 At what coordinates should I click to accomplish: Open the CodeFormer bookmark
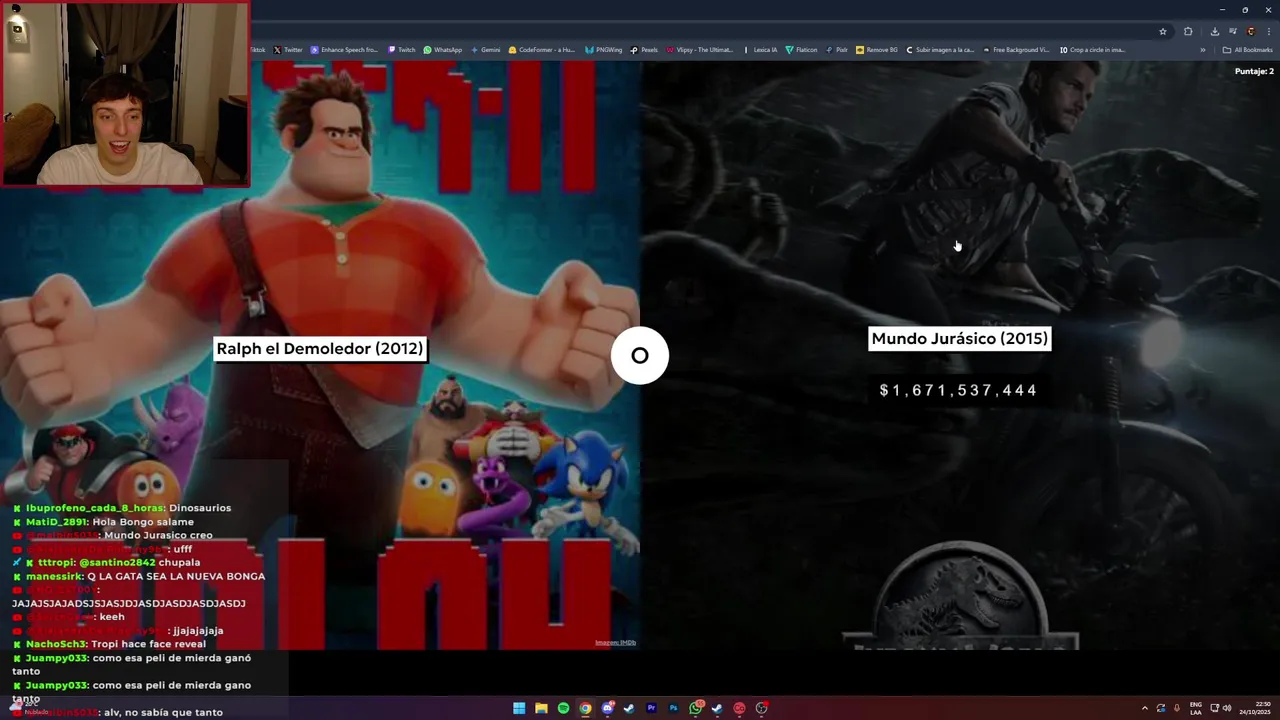(542, 50)
